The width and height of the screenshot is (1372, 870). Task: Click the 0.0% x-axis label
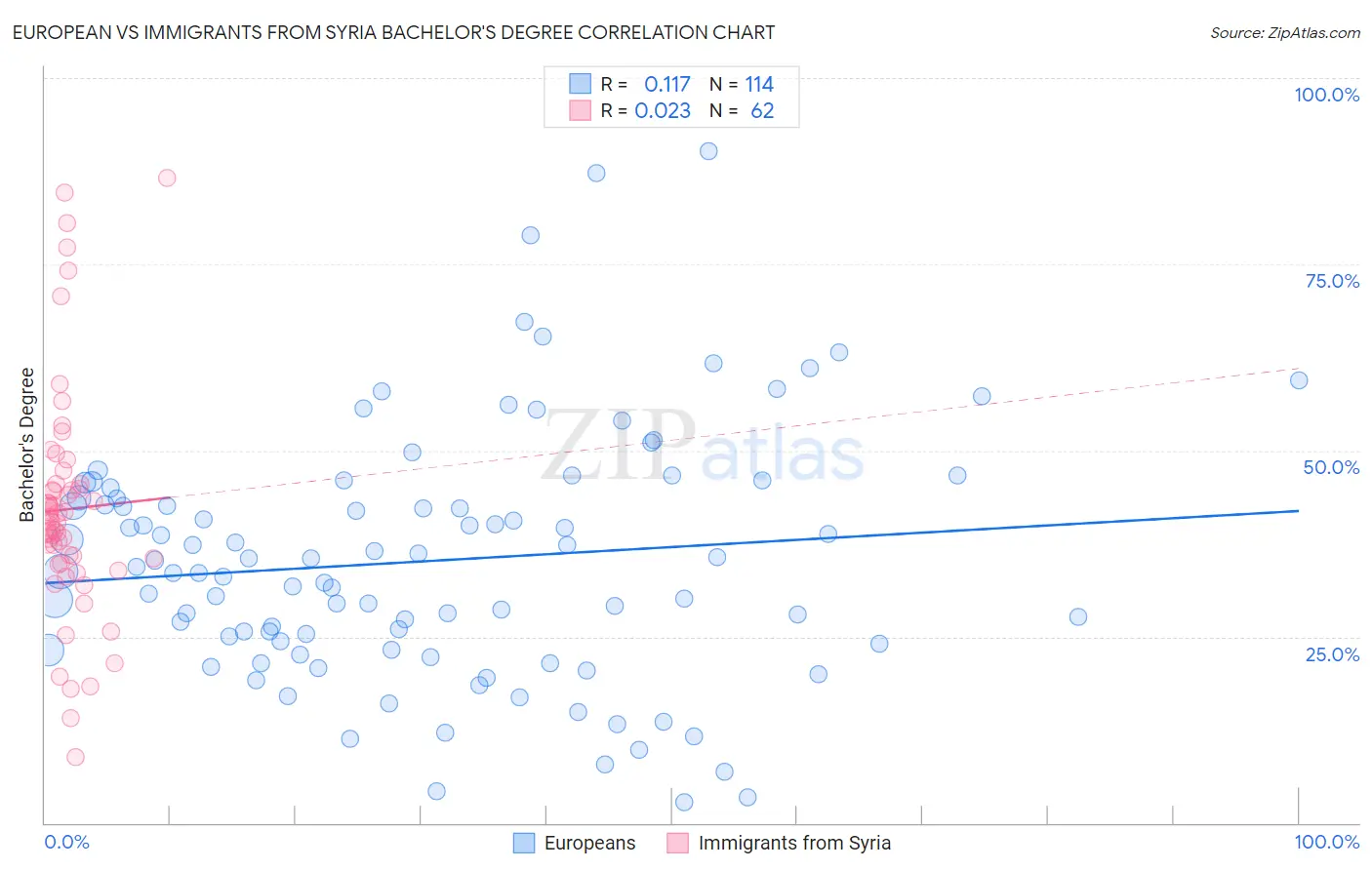pos(66,842)
